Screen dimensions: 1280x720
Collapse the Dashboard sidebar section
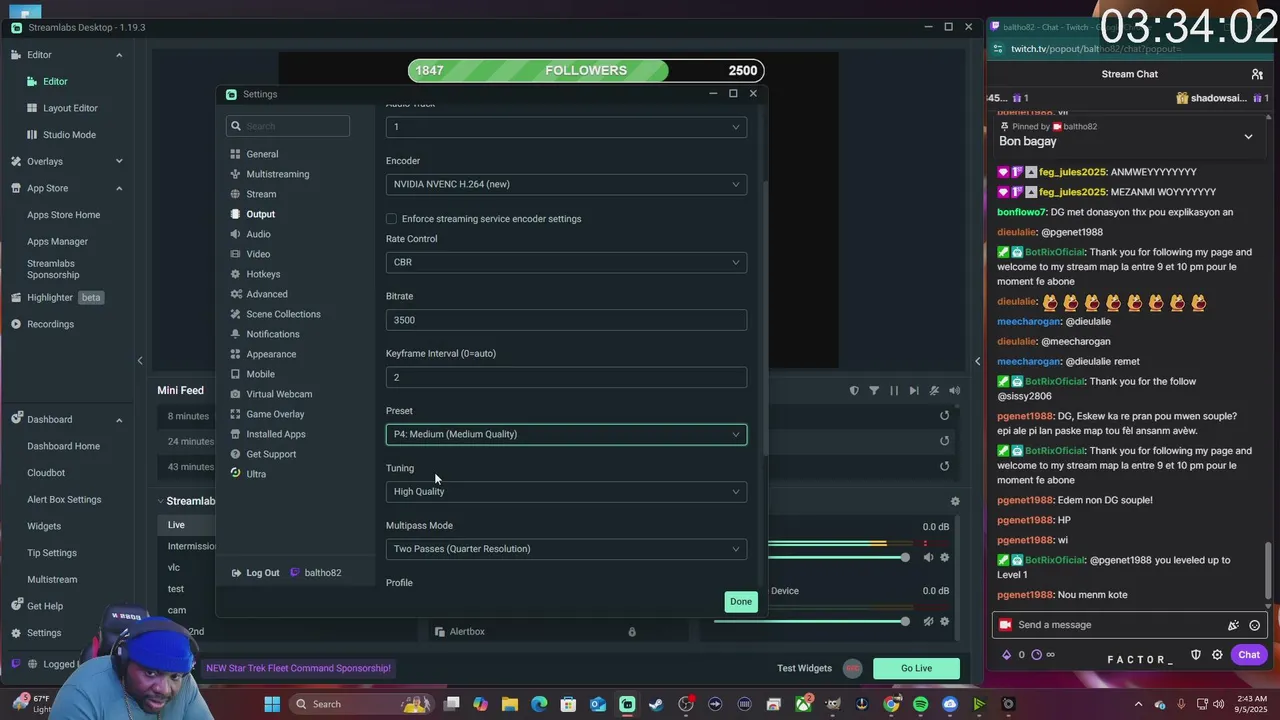coord(119,419)
